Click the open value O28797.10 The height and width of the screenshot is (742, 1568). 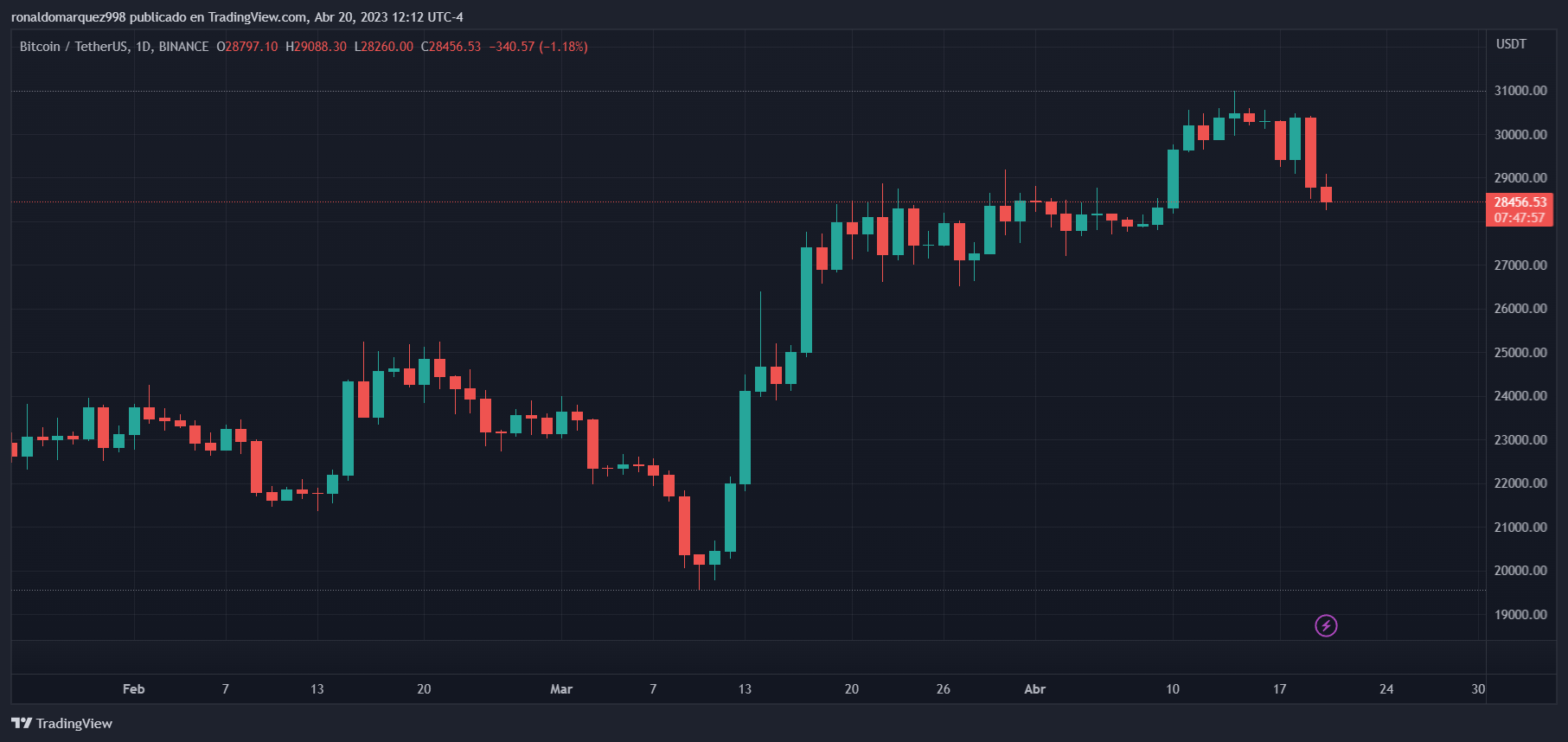click(x=247, y=47)
